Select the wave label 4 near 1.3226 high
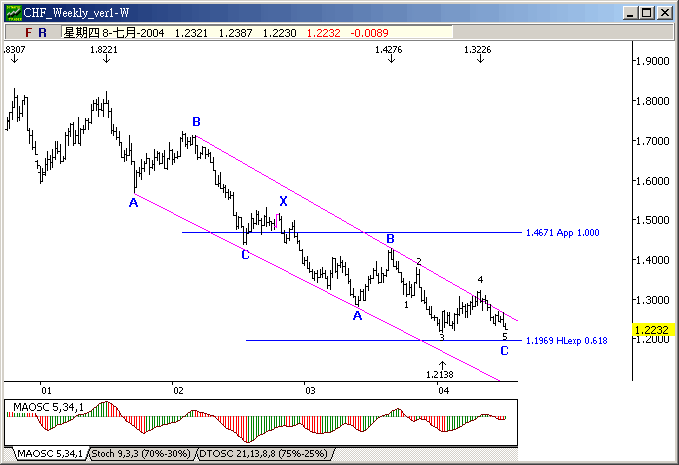Image resolution: width=679 pixels, height=465 pixels. (x=480, y=280)
